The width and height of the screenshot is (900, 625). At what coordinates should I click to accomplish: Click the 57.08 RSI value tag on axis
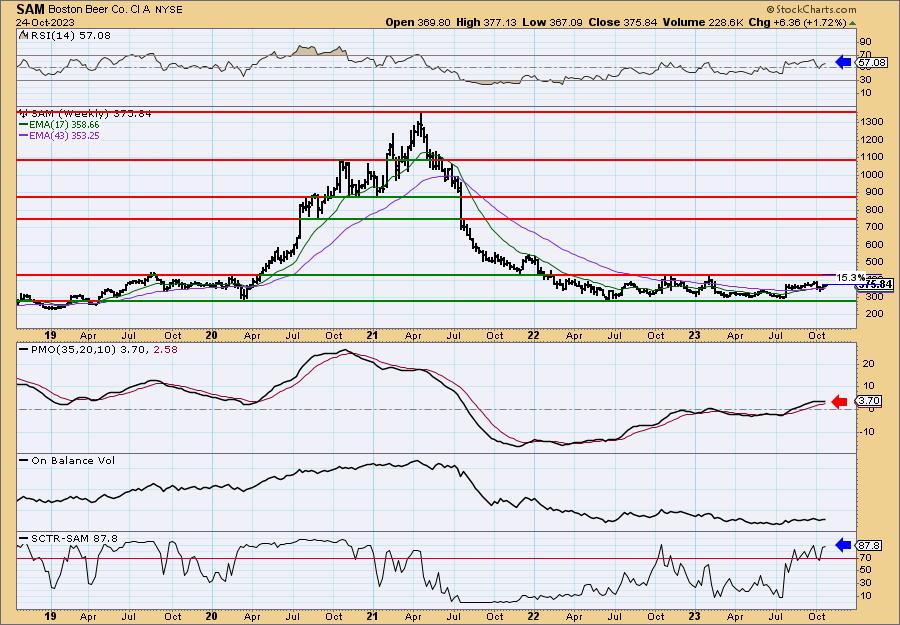tap(872, 62)
